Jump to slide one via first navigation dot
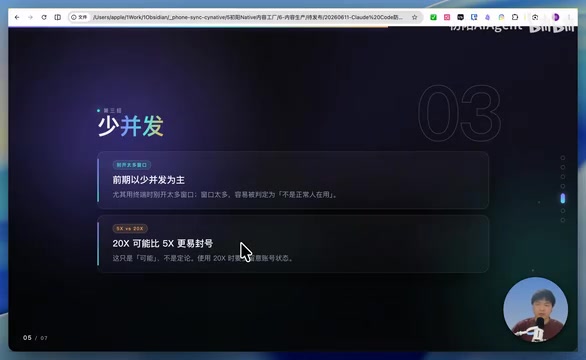586x360 pixels. (563, 158)
